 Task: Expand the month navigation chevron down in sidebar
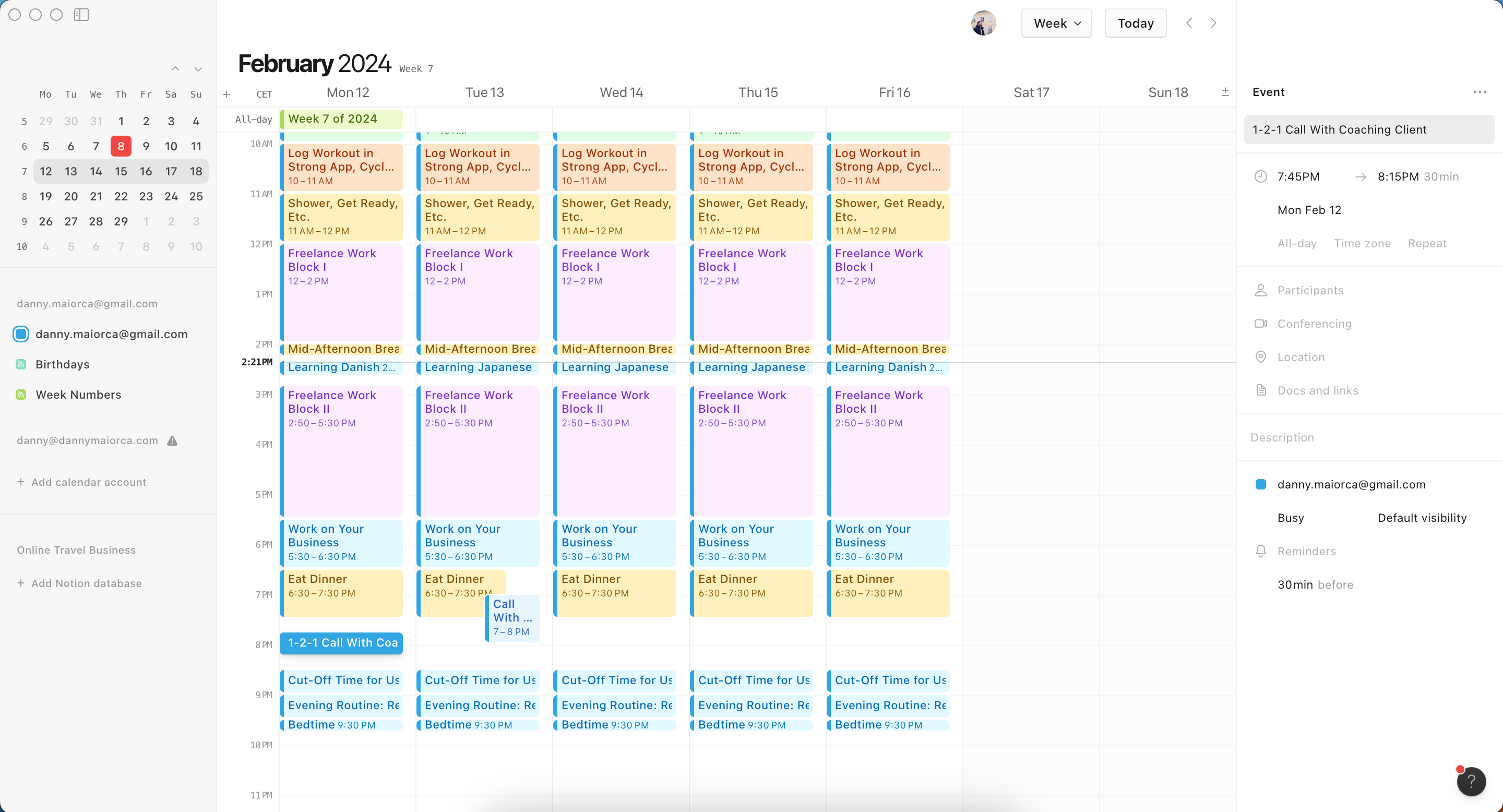click(198, 69)
